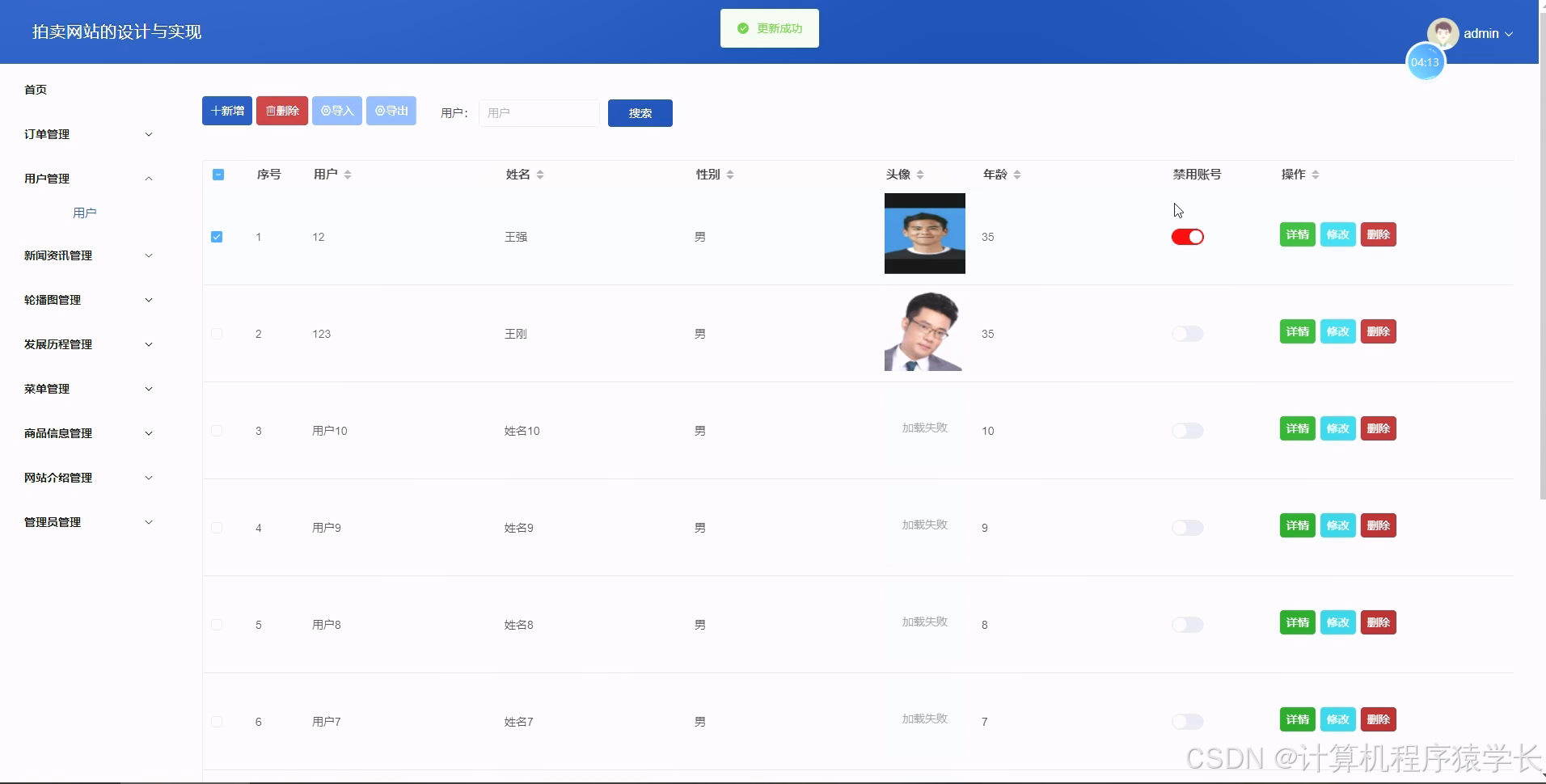Click the 搜索 search button
1546x784 pixels.
(x=640, y=112)
